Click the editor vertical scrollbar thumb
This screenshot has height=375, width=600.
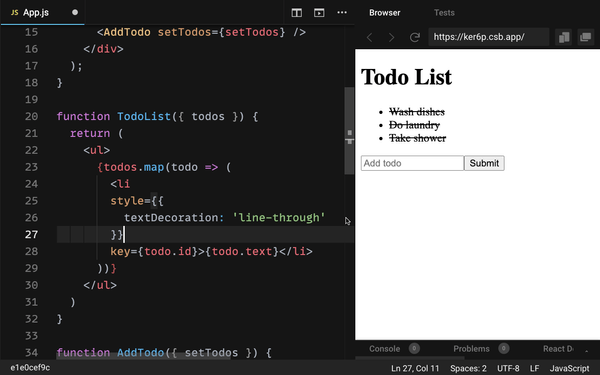pos(349,131)
